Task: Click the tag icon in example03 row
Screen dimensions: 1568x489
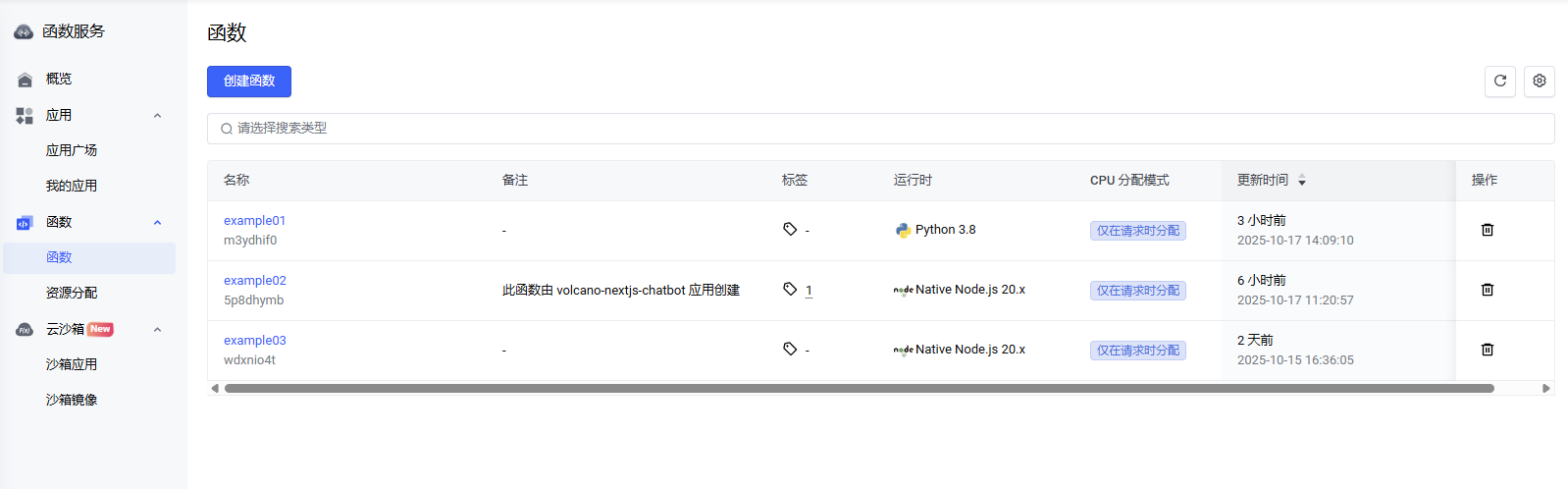Action: [790, 349]
